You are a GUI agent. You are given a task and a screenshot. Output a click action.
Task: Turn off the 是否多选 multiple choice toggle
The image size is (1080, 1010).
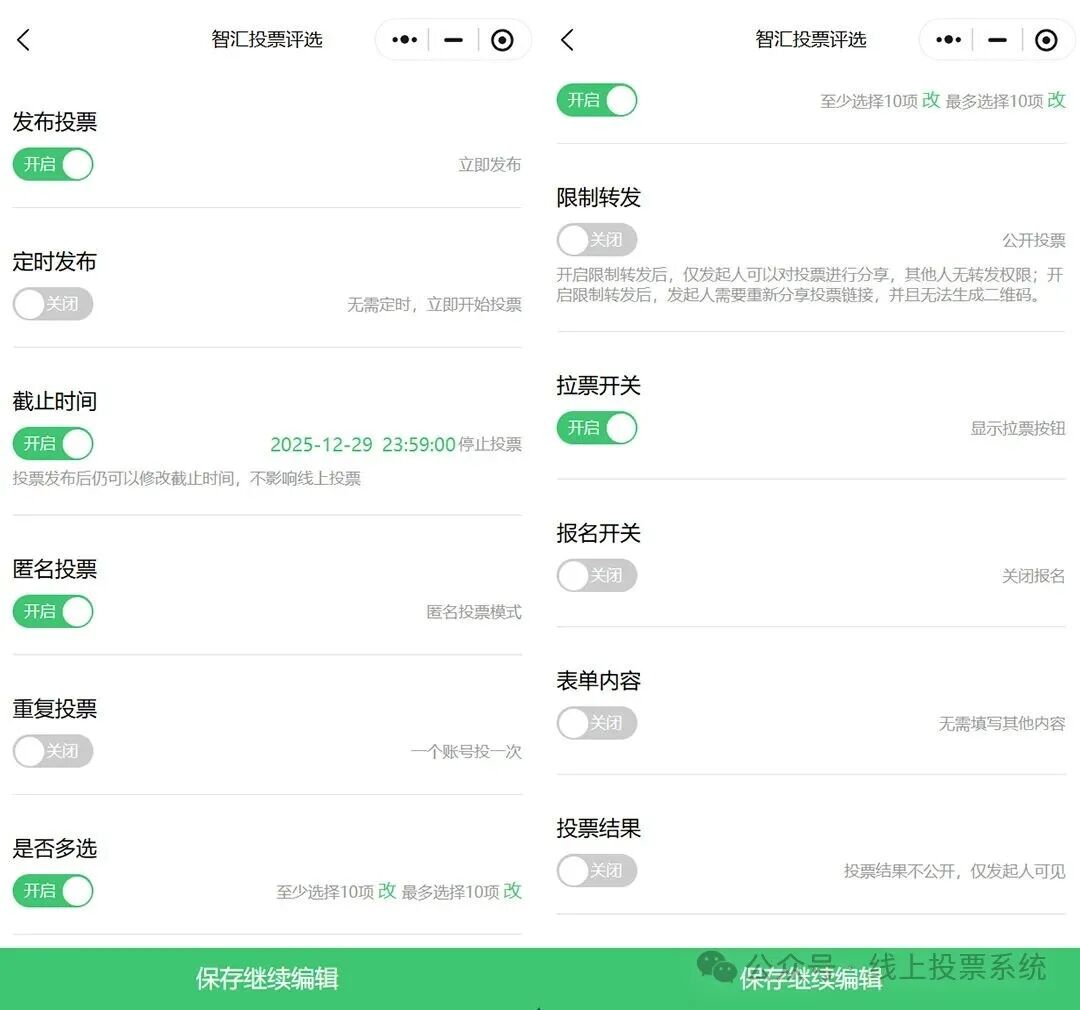point(52,891)
